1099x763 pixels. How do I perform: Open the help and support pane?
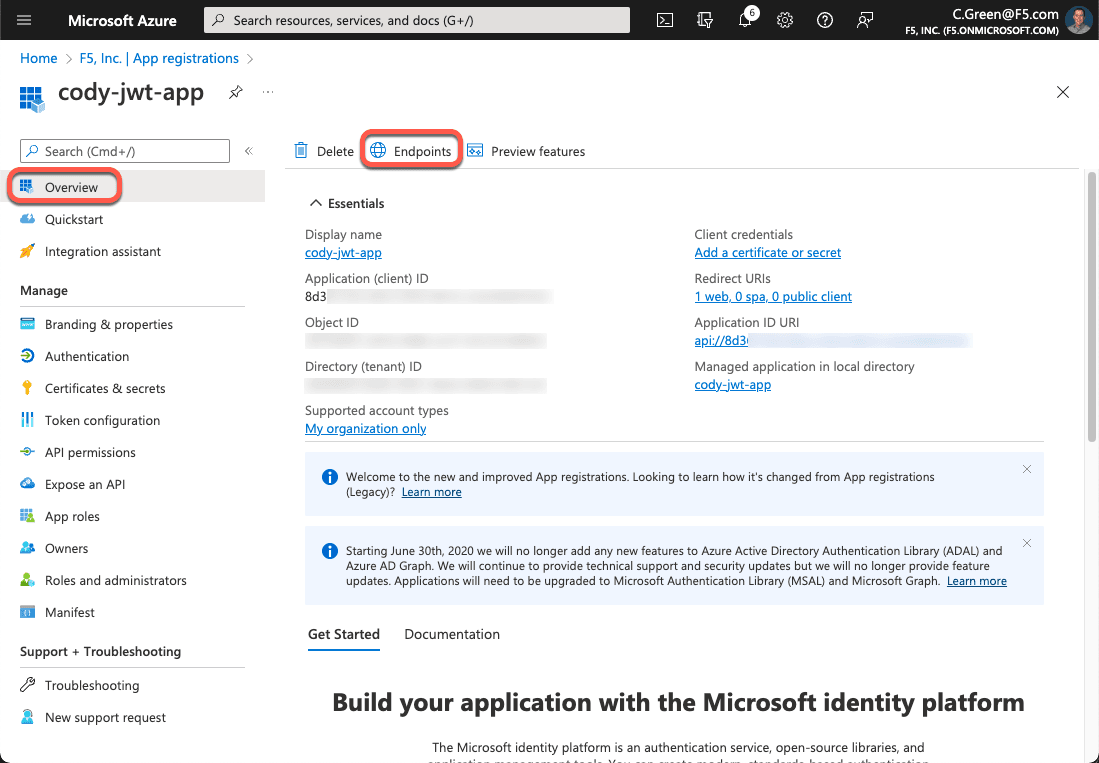coord(824,19)
